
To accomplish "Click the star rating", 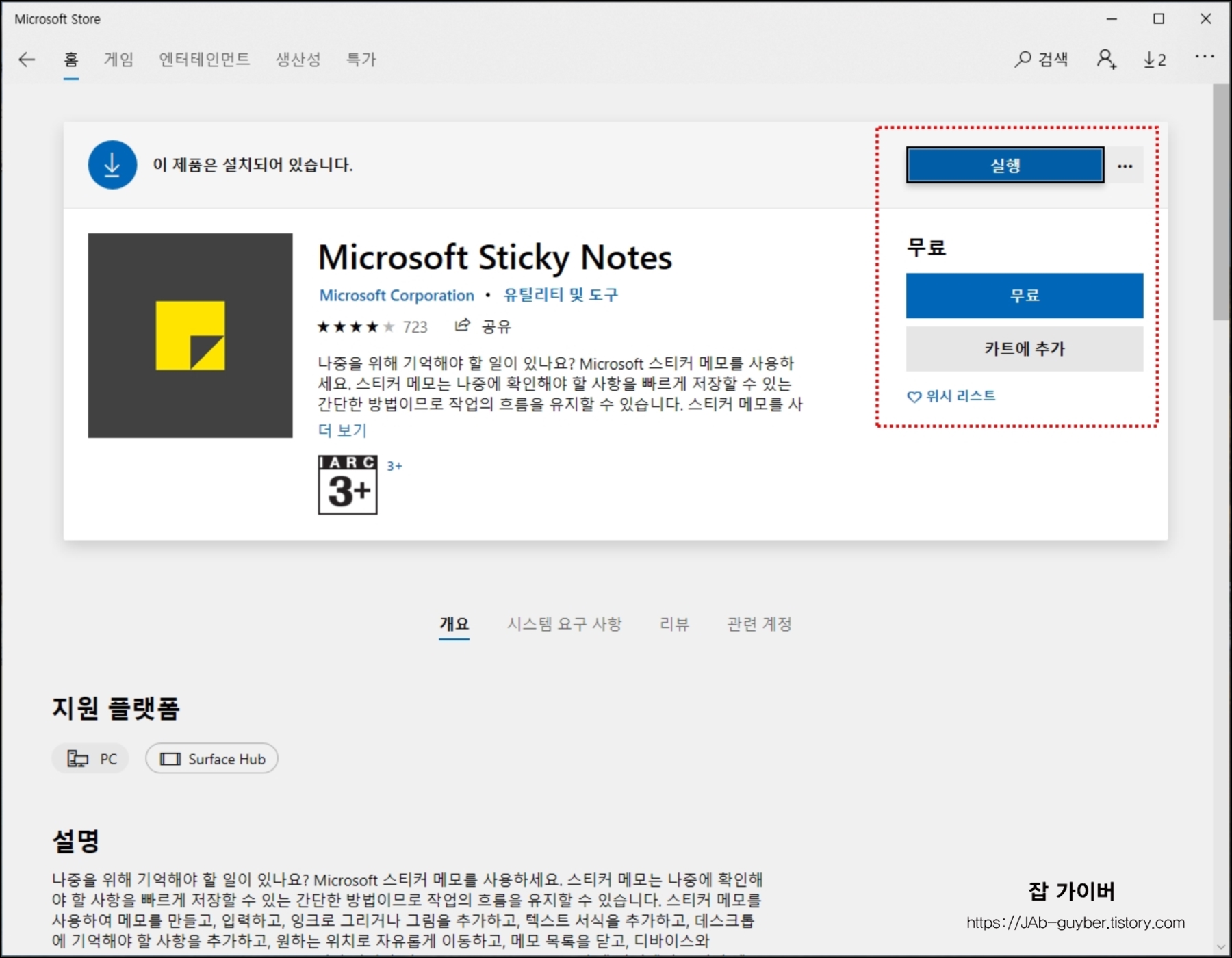I will pyautogui.click(x=356, y=327).
